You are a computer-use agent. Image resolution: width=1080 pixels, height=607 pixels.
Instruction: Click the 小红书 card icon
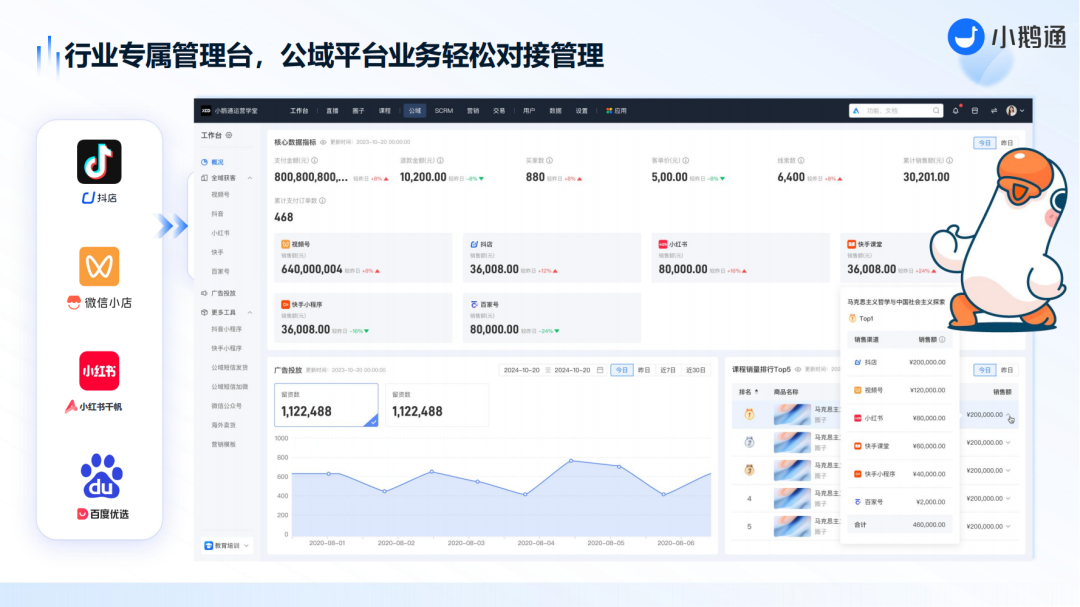tap(663, 244)
